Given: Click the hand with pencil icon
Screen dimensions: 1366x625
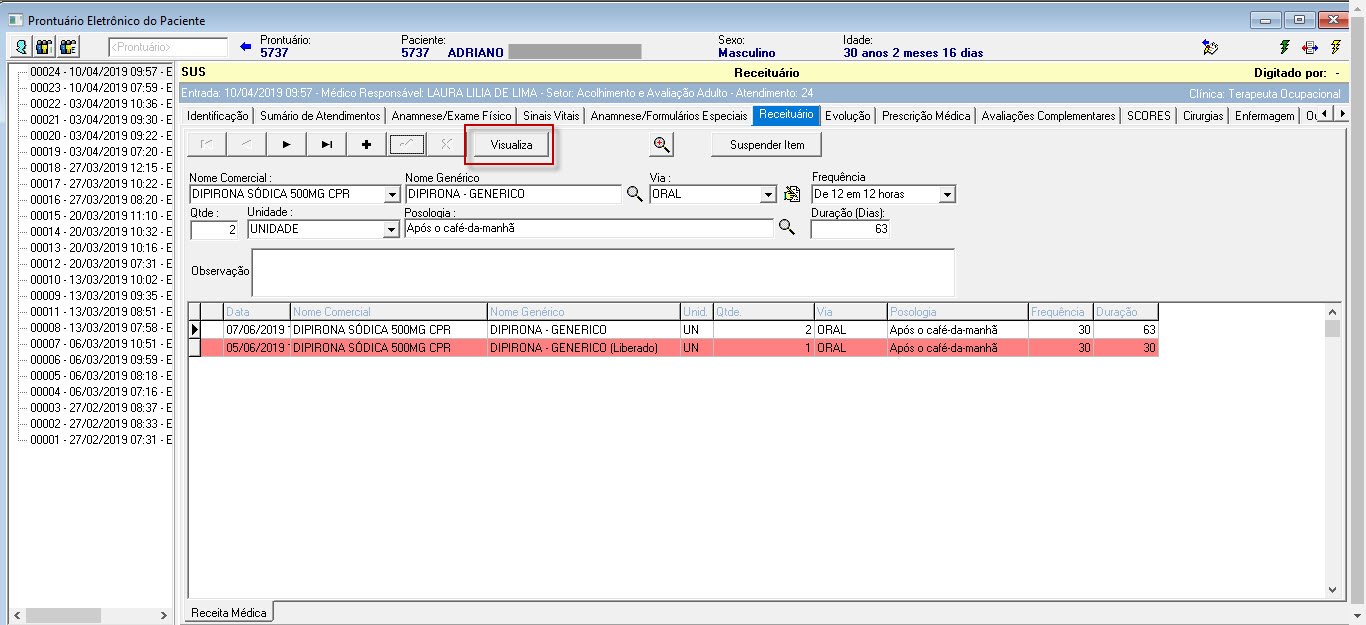Looking at the screenshot, I should point(1211,47).
